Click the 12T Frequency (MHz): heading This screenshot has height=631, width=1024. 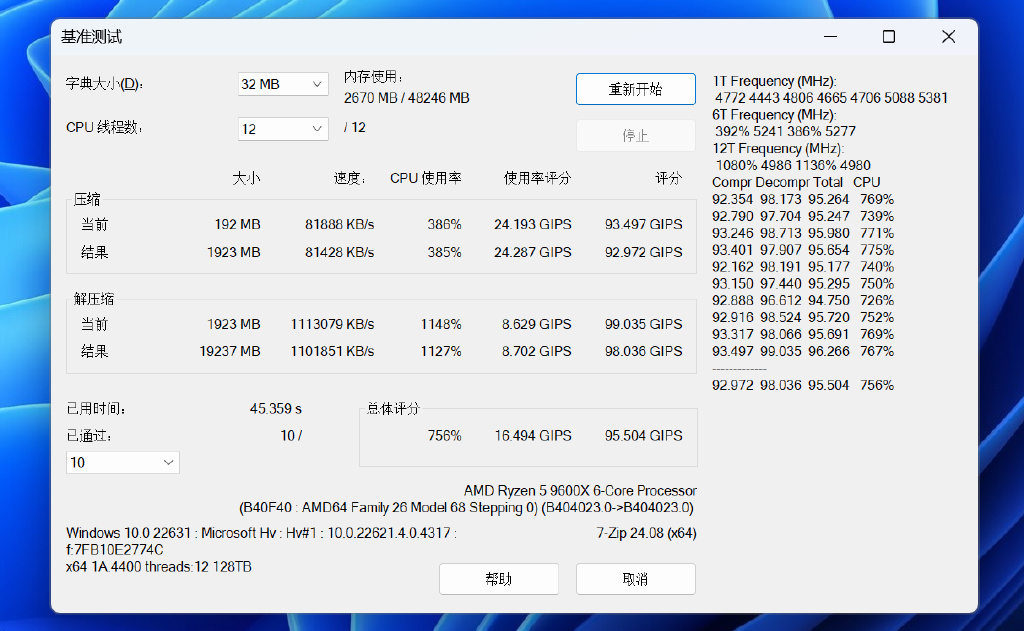(x=778, y=149)
